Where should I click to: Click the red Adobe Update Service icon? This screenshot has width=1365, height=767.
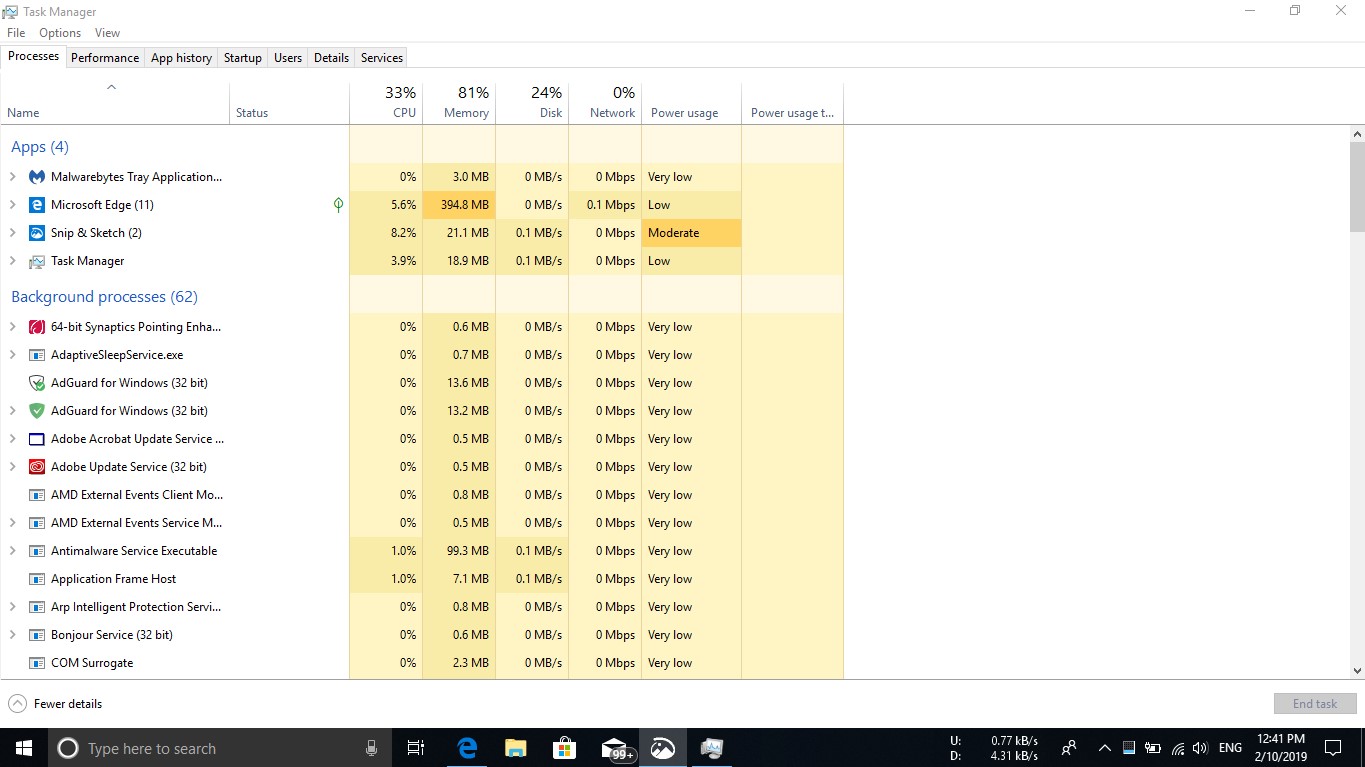tap(37, 467)
